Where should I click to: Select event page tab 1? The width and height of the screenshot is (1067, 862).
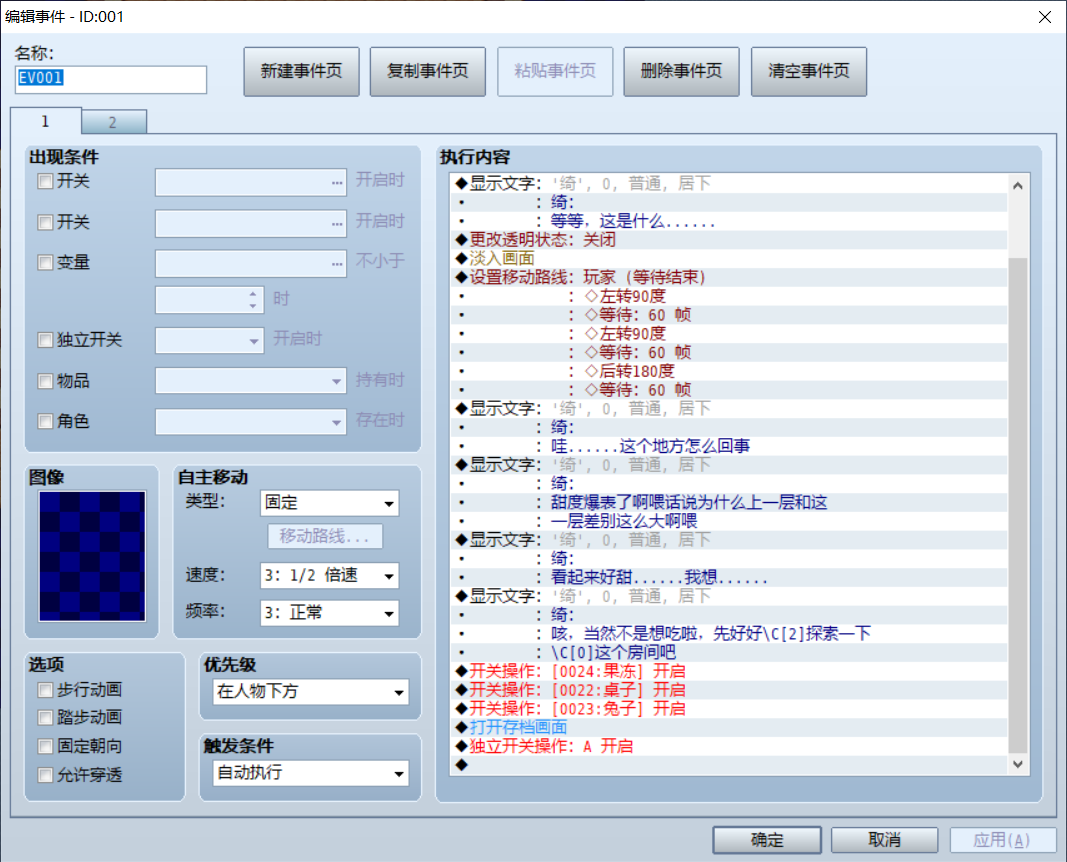pos(46,121)
